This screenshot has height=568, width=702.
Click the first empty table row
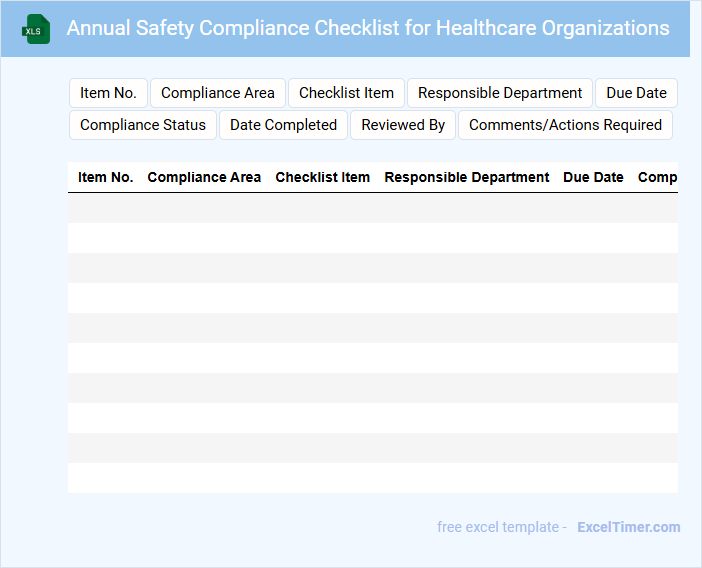pyautogui.click(x=372, y=208)
